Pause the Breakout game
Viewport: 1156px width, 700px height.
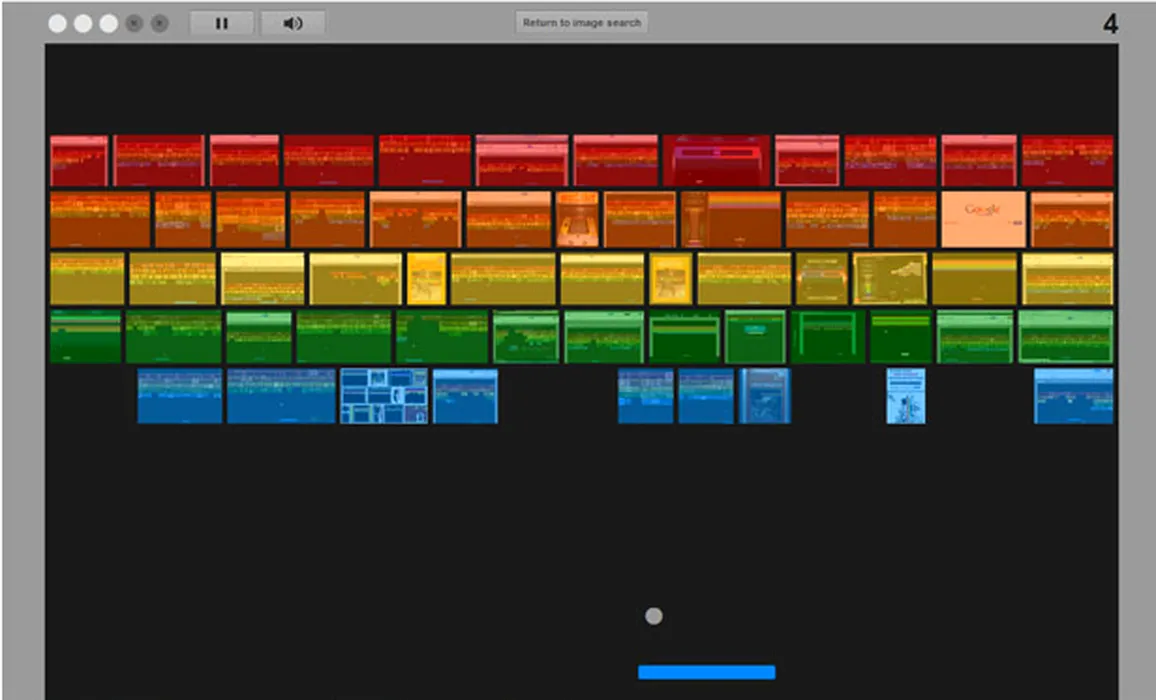[222, 23]
